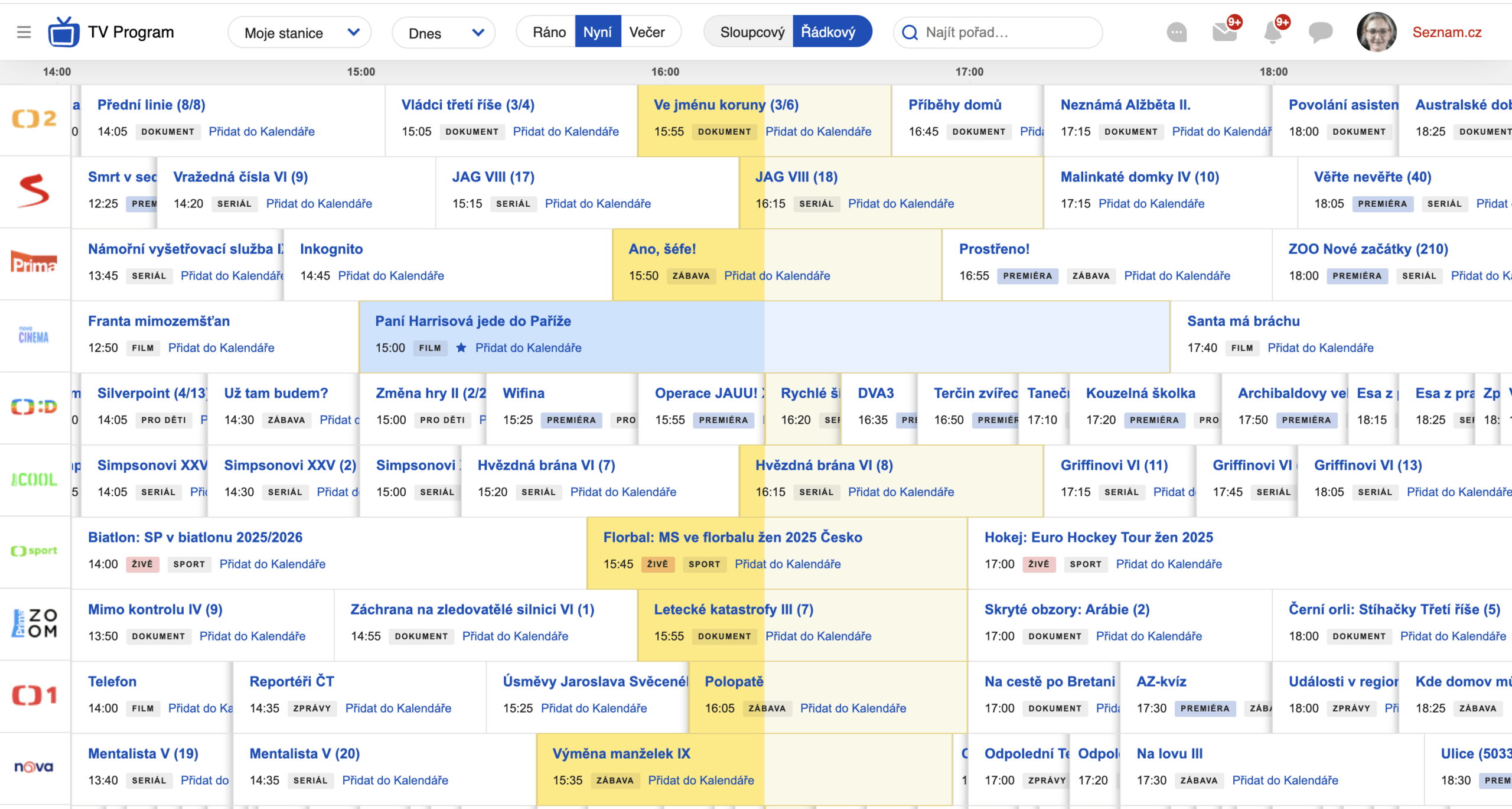Expand the Moje stanice dropdown
Image resolution: width=1512 pixels, height=809 pixels.
[300, 33]
